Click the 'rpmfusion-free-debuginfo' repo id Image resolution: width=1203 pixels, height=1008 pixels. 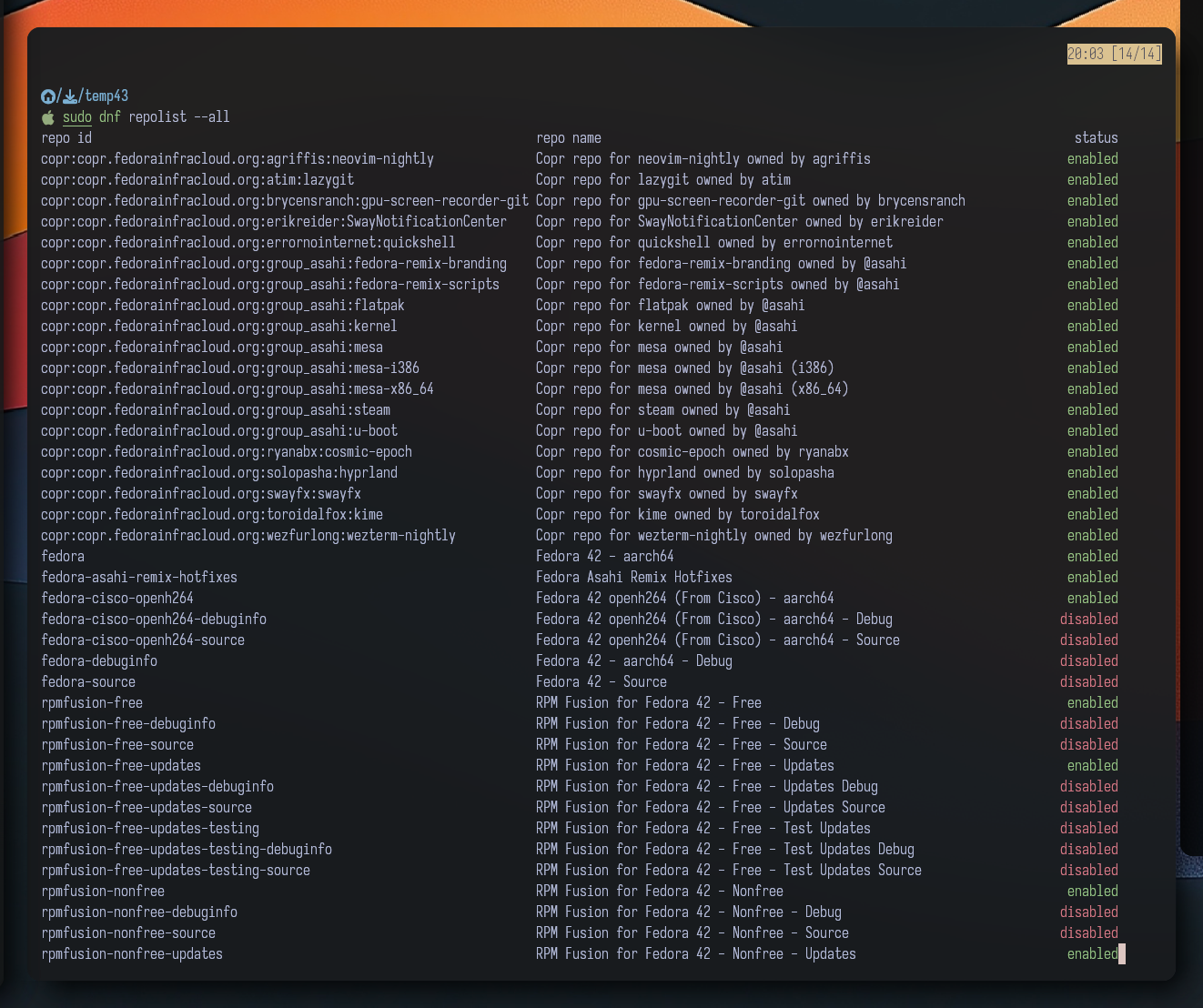point(128,723)
